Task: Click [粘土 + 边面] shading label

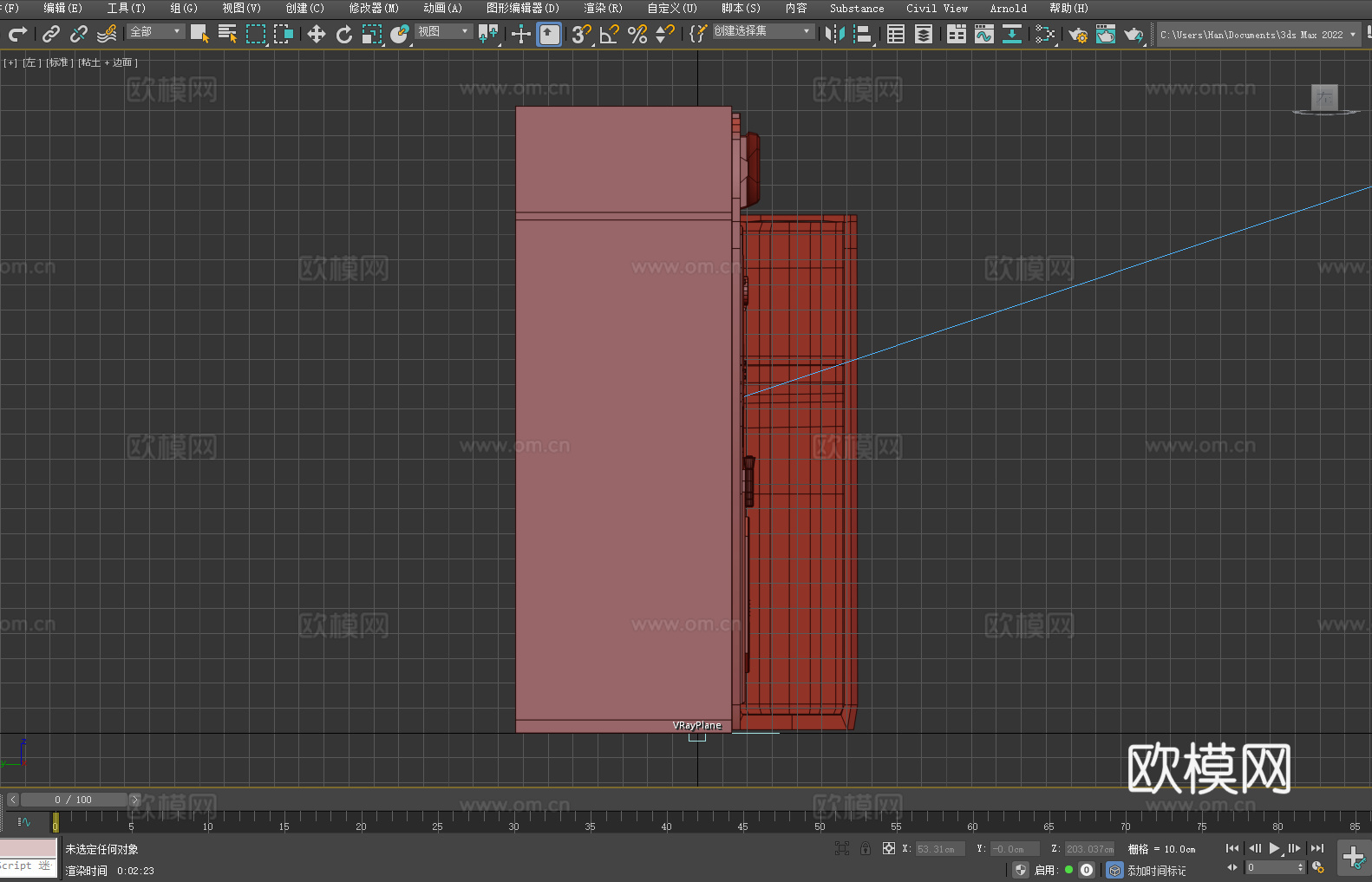Action: point(108,62)
